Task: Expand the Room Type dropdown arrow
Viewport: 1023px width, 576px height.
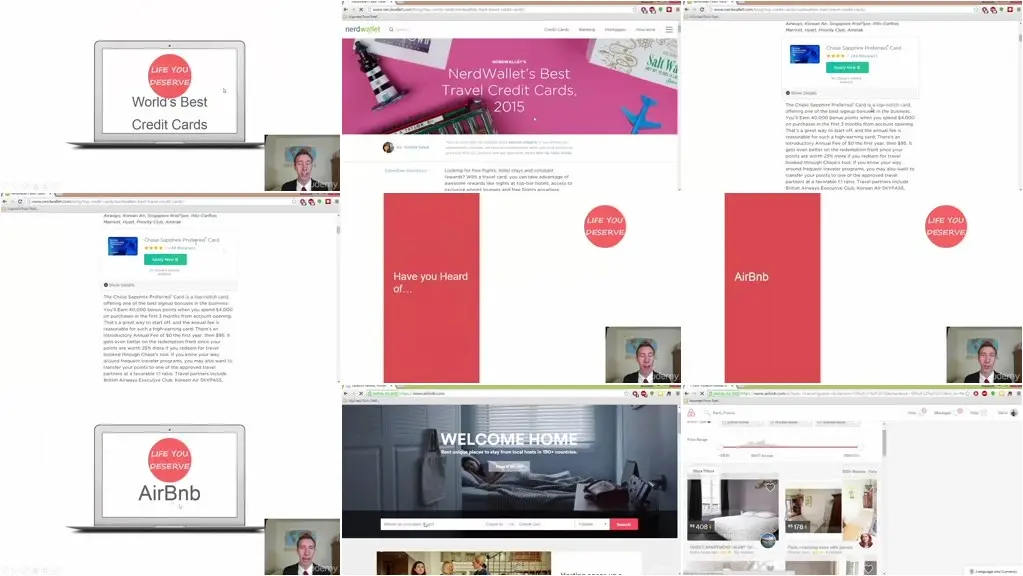Action: point(709,422)
